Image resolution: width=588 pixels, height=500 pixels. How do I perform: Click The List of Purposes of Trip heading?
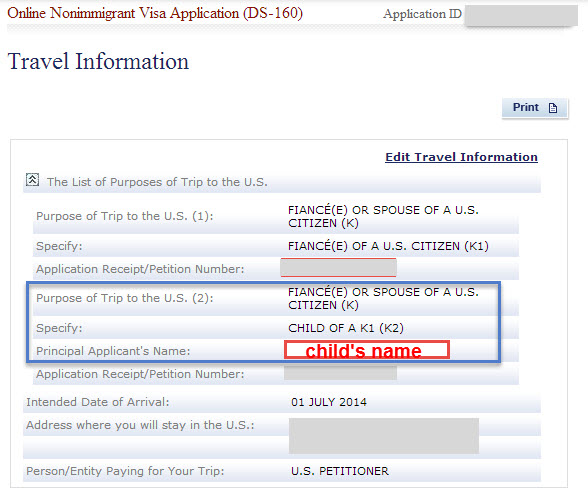click(157, 182)
